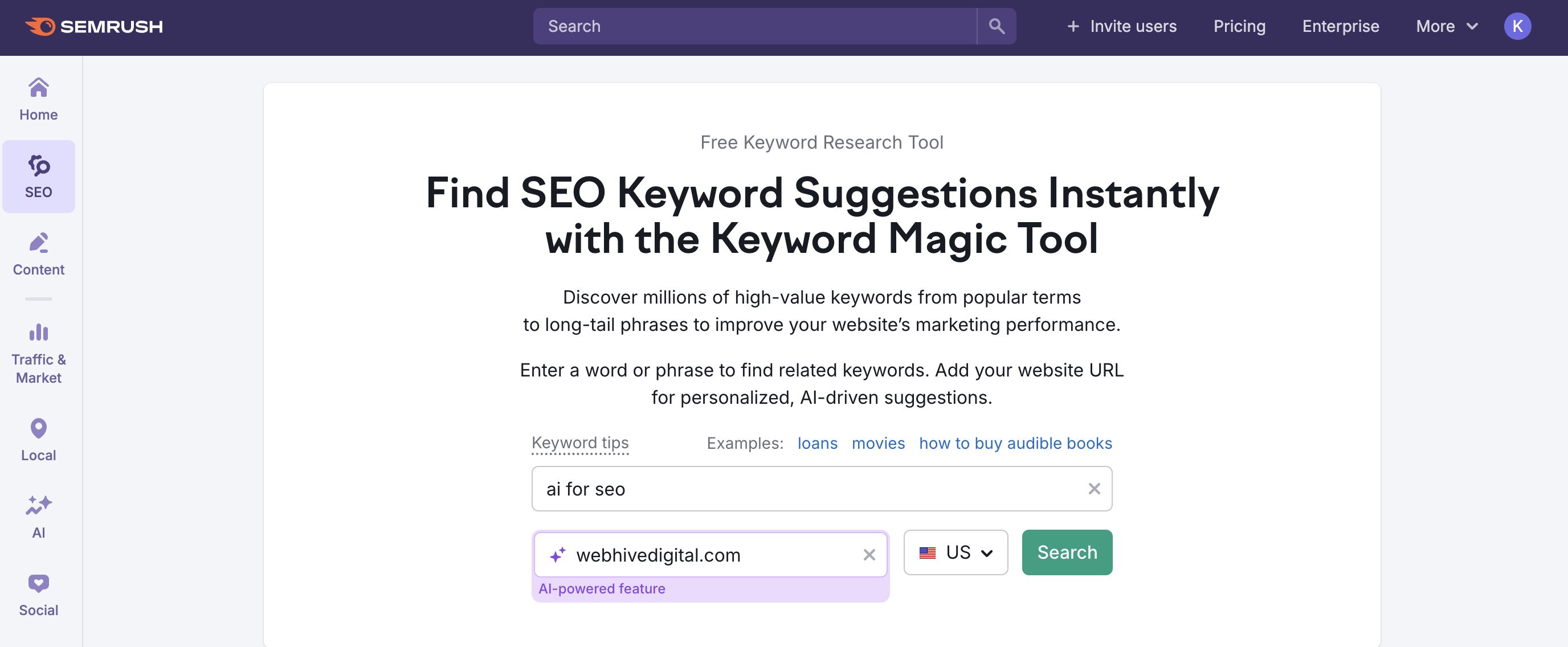Open the Pricing page link
This screenshot has width=1568, height=647.
point(1239,26)
